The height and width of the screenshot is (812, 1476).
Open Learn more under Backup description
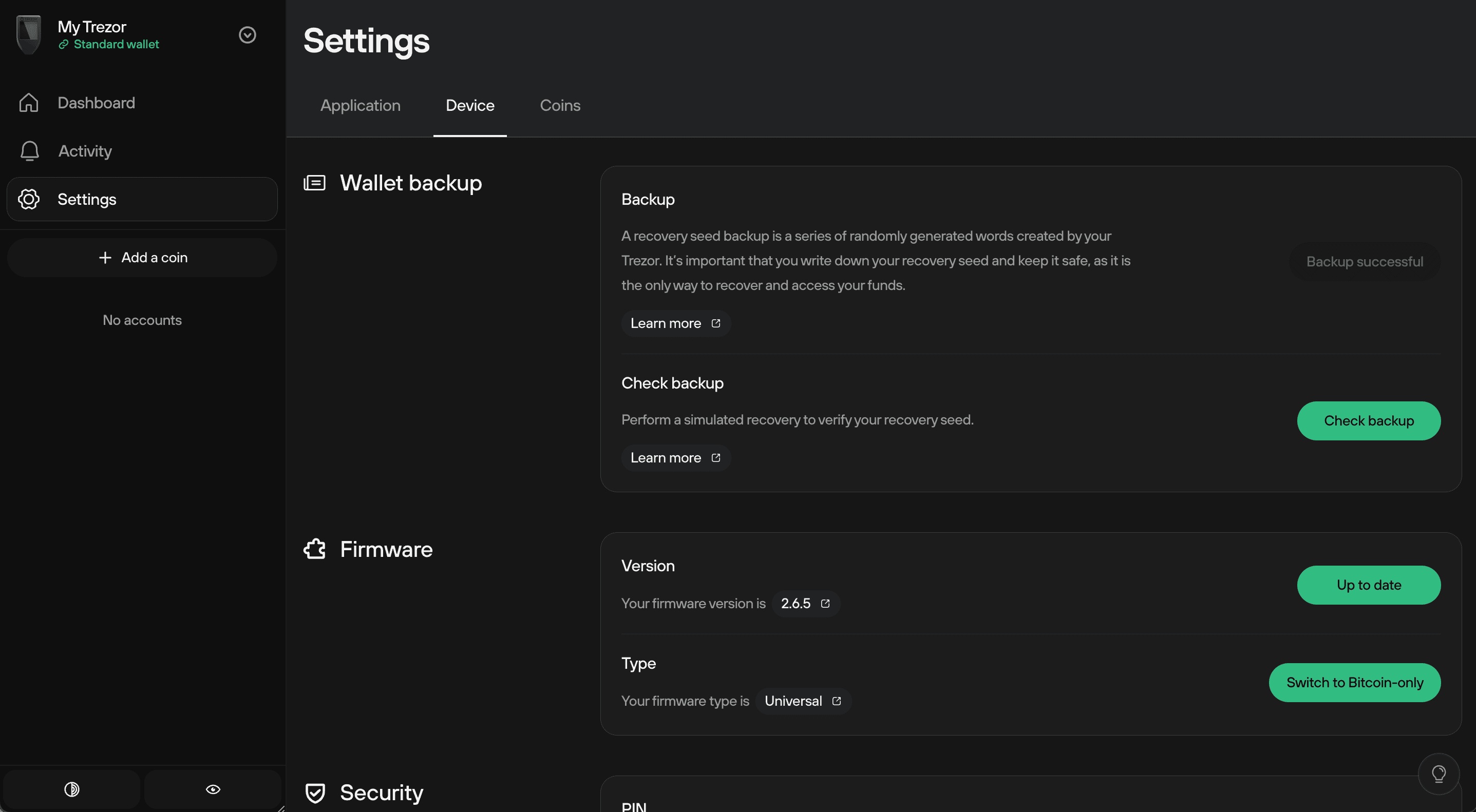coord(676,323)
